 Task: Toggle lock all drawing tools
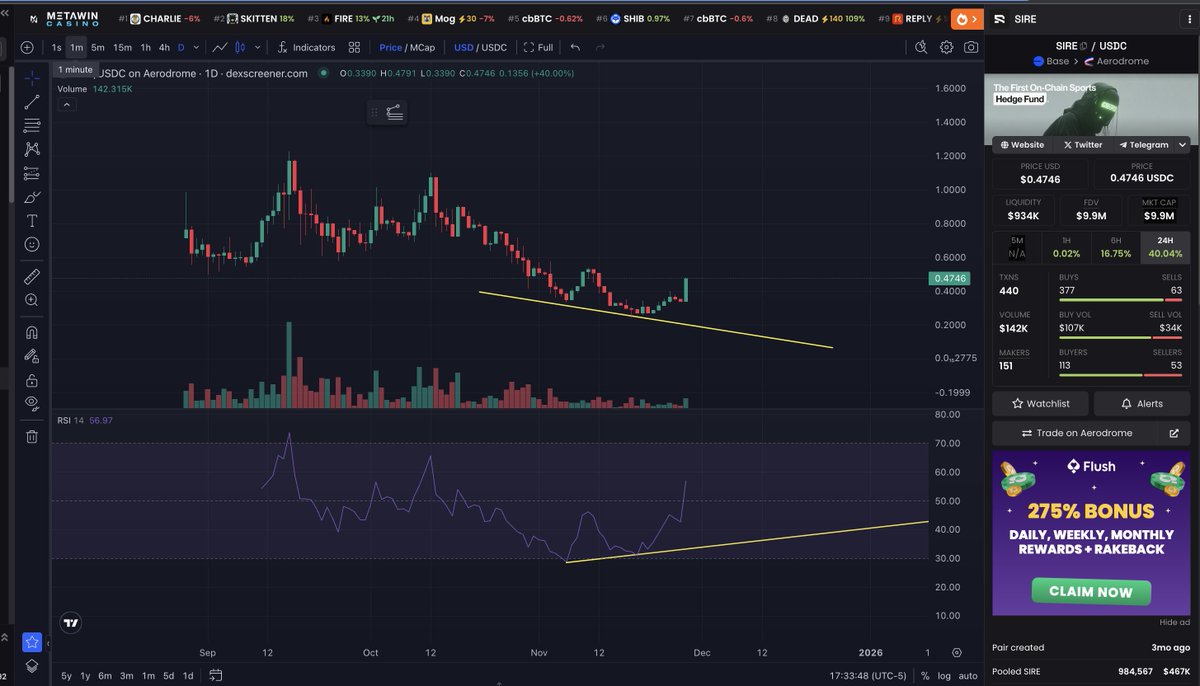(x=32, y=380)
